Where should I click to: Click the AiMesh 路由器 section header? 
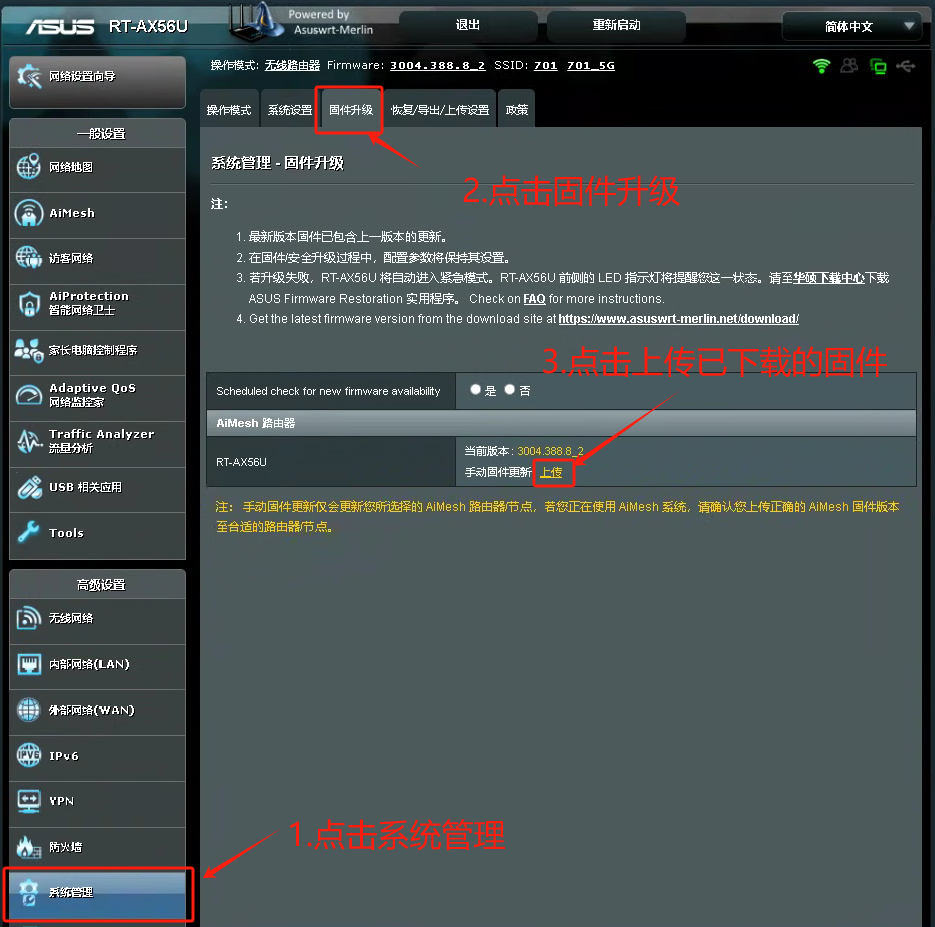tap(561, 423)
